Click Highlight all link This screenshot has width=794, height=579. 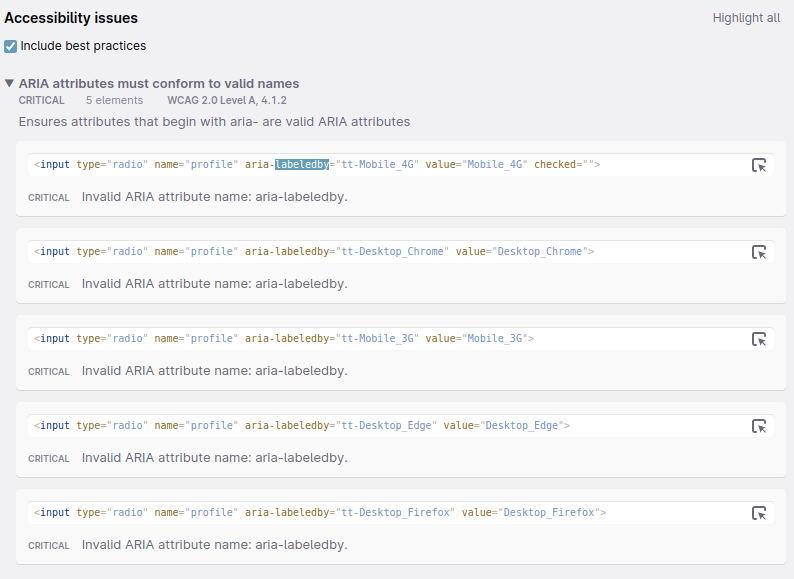coord(746,18)
